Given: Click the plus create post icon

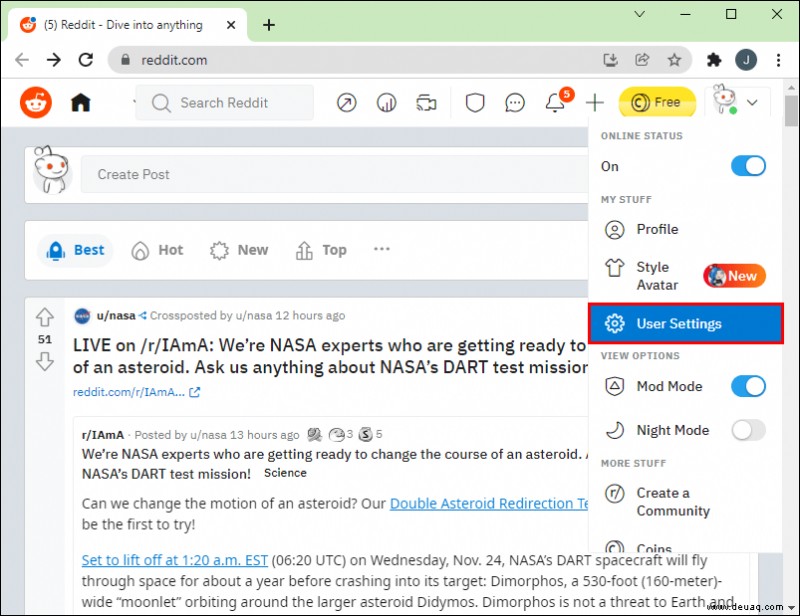Looking at the screenshot, I should click(594, 103).
